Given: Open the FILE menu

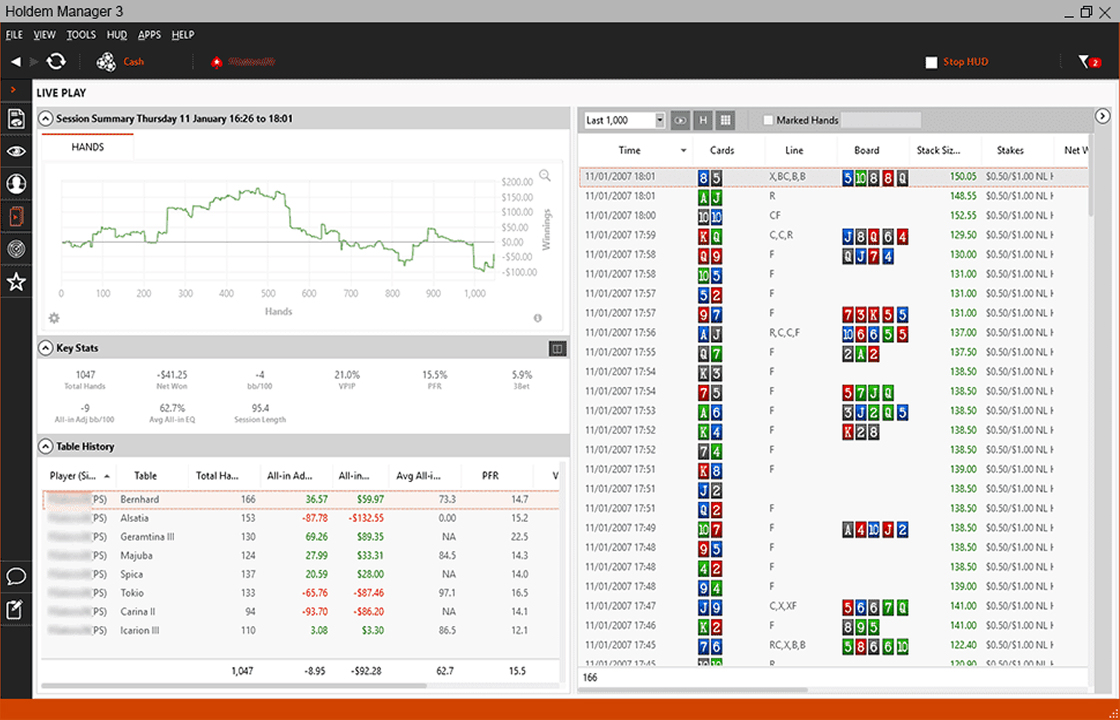Looking at the screenshot, I should click(x=14, y=34).
